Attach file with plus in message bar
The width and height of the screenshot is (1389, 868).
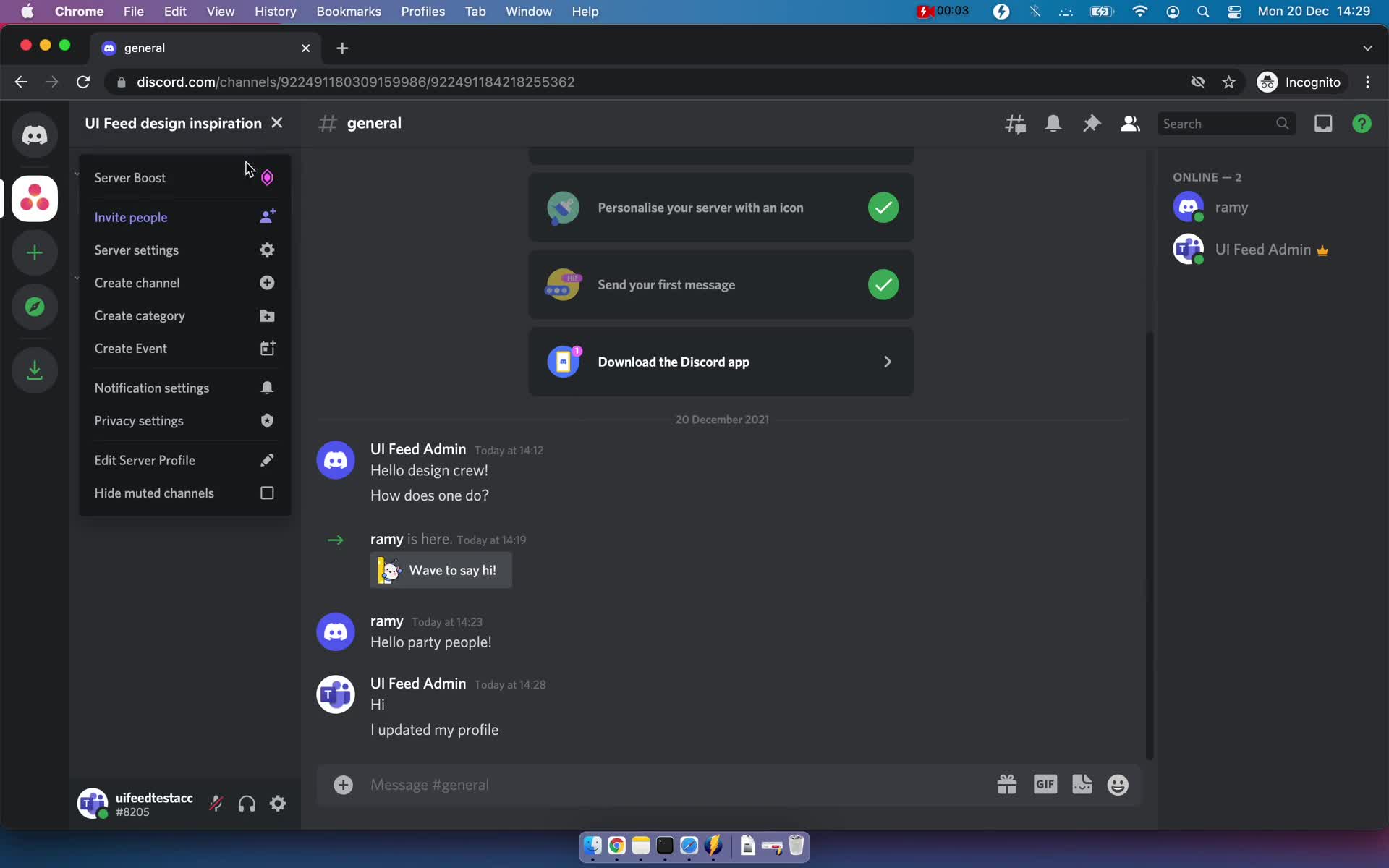click(343, 785)
